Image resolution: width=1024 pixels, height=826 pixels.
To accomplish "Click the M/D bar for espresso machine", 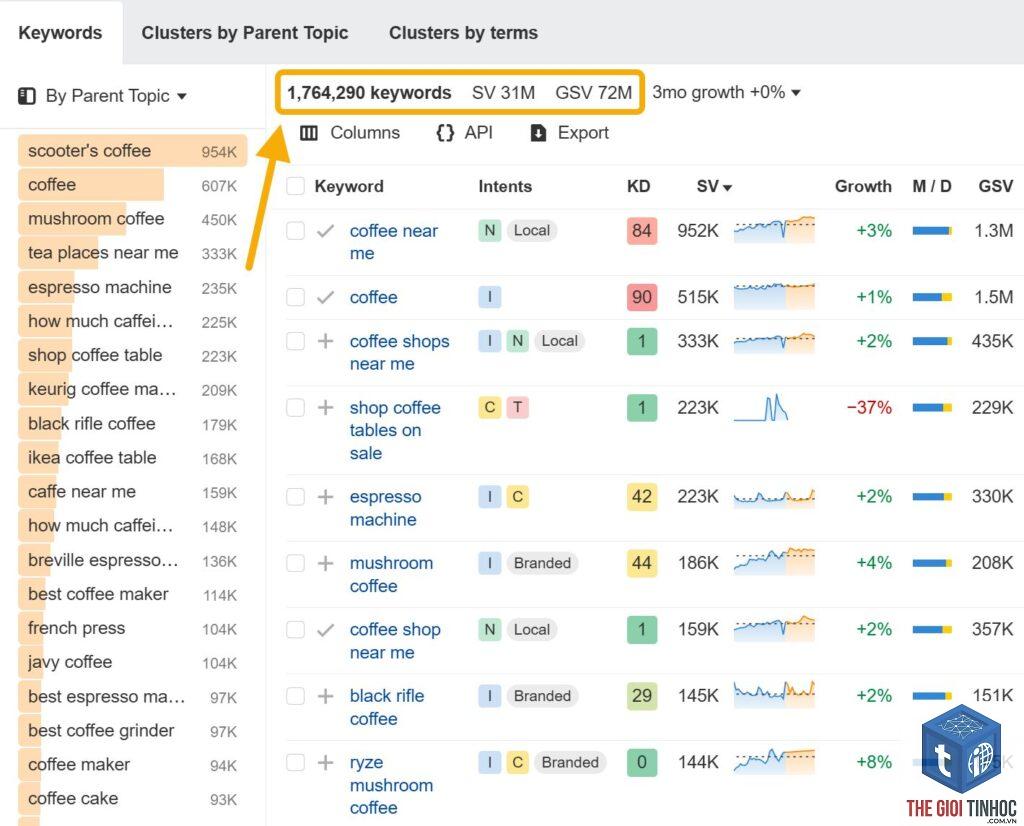I will pyautogui.click(x=932, y=497).
